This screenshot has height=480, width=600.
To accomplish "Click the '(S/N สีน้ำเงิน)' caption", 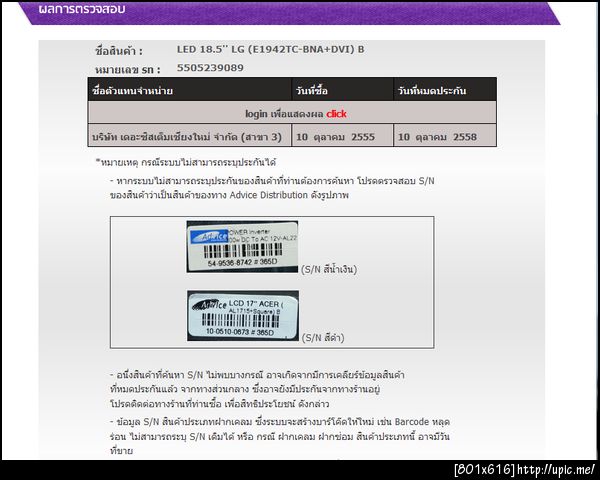I will (329, 269).
